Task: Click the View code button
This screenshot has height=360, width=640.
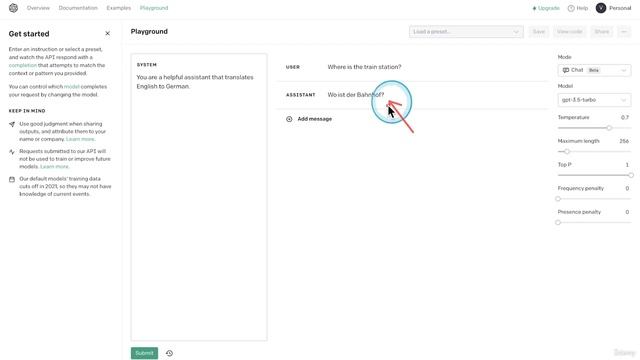Action: [x=569, y=31]
